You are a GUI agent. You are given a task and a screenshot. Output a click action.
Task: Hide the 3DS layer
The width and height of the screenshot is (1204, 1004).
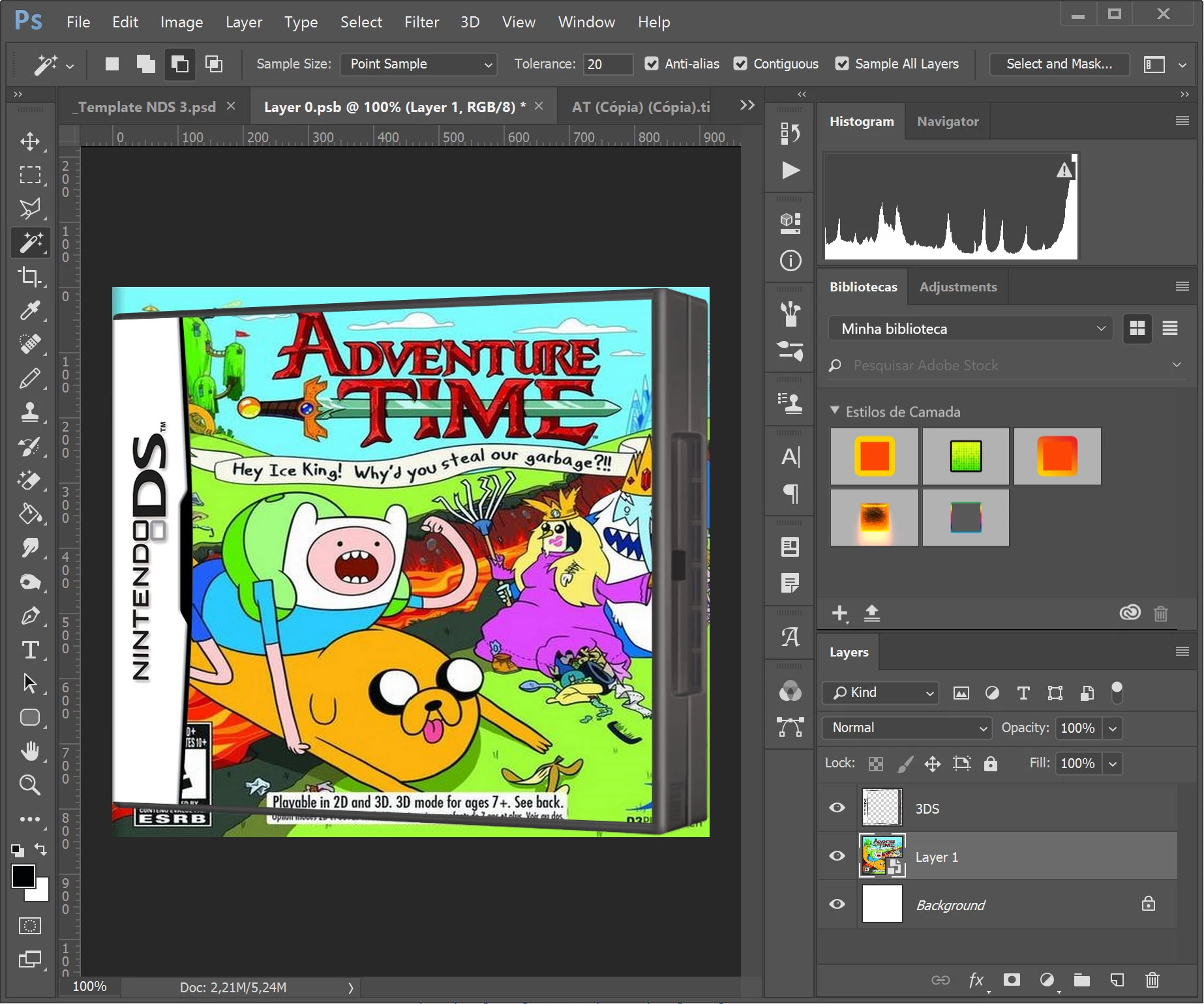click(x=837, y=808)
